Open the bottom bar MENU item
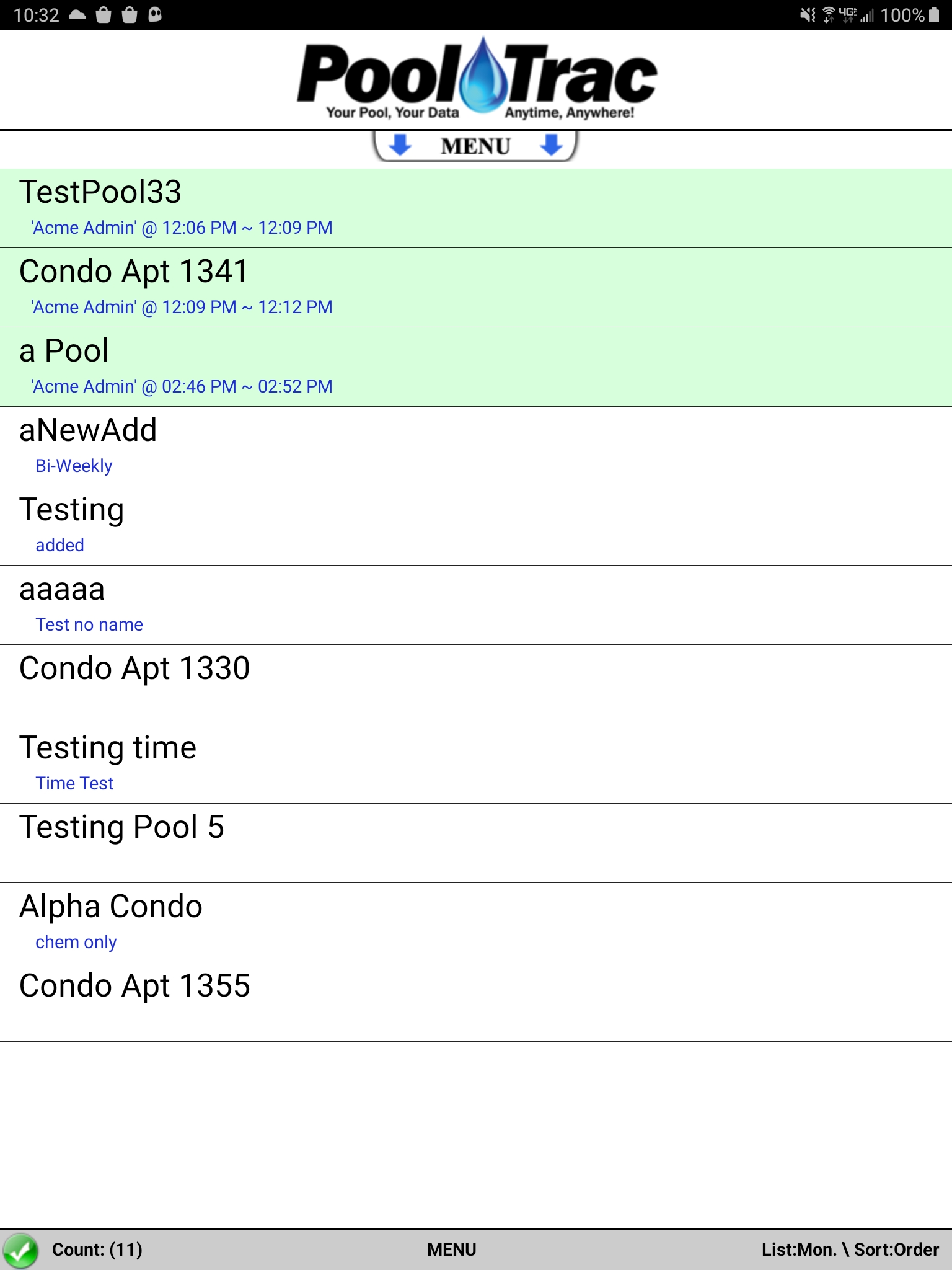Screen dimensions: 952x1270 (452, 1250)
